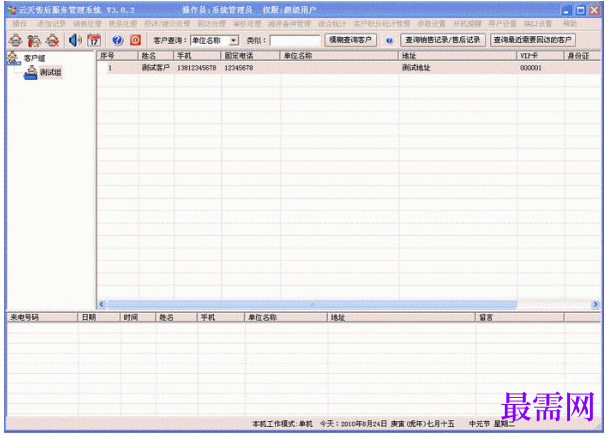This screenshot has width=613, height=438.
Task: Click the delete customer icon with red X
Action: [52, 40]
